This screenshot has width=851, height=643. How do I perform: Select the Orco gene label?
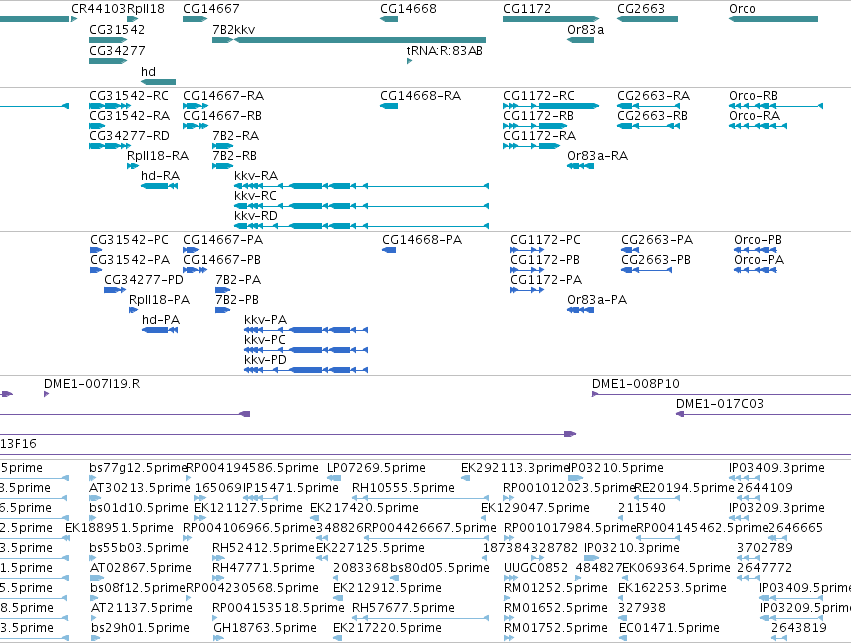[742, 9]
